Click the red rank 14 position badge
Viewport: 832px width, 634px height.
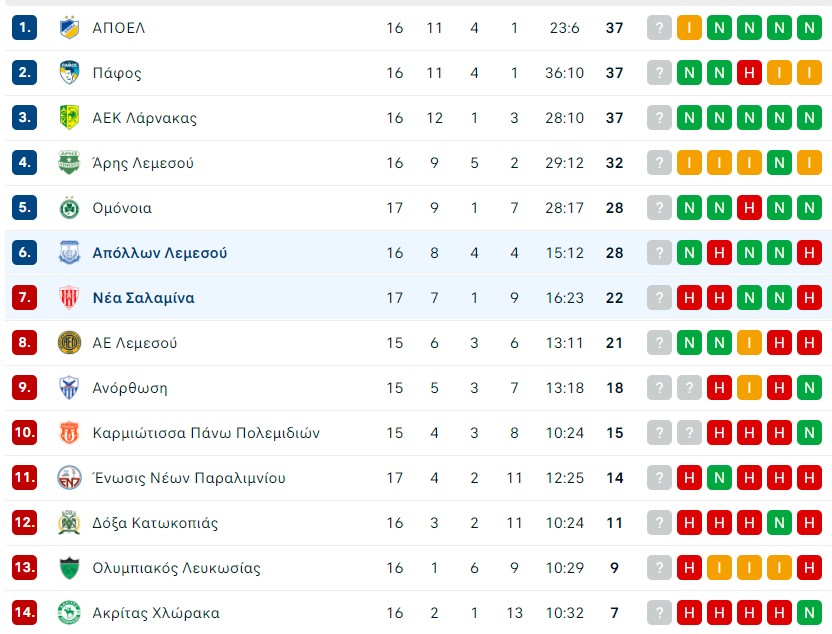click(x=24, y=613)
